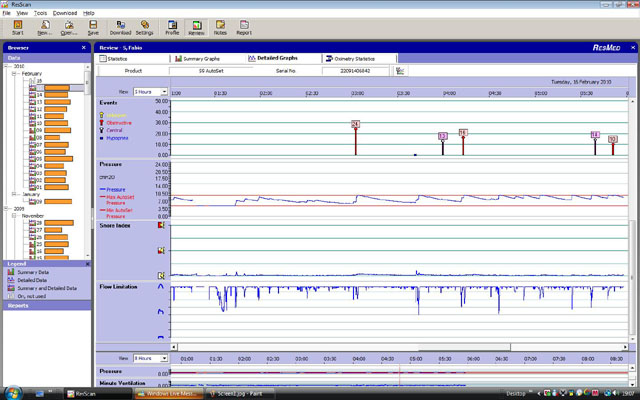
Task: Switch to ResScan taskbar button
Action: tap(98, 393)
